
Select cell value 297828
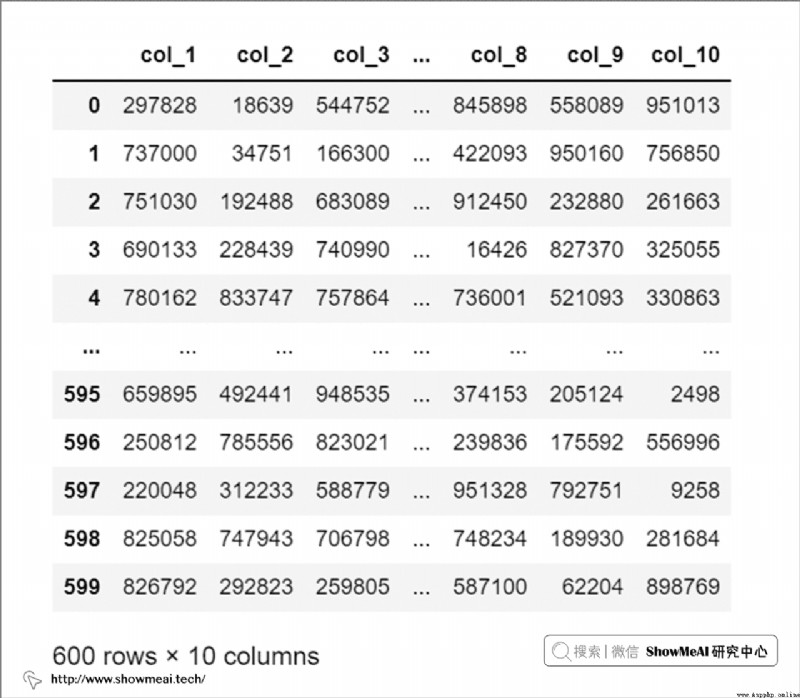160,106
